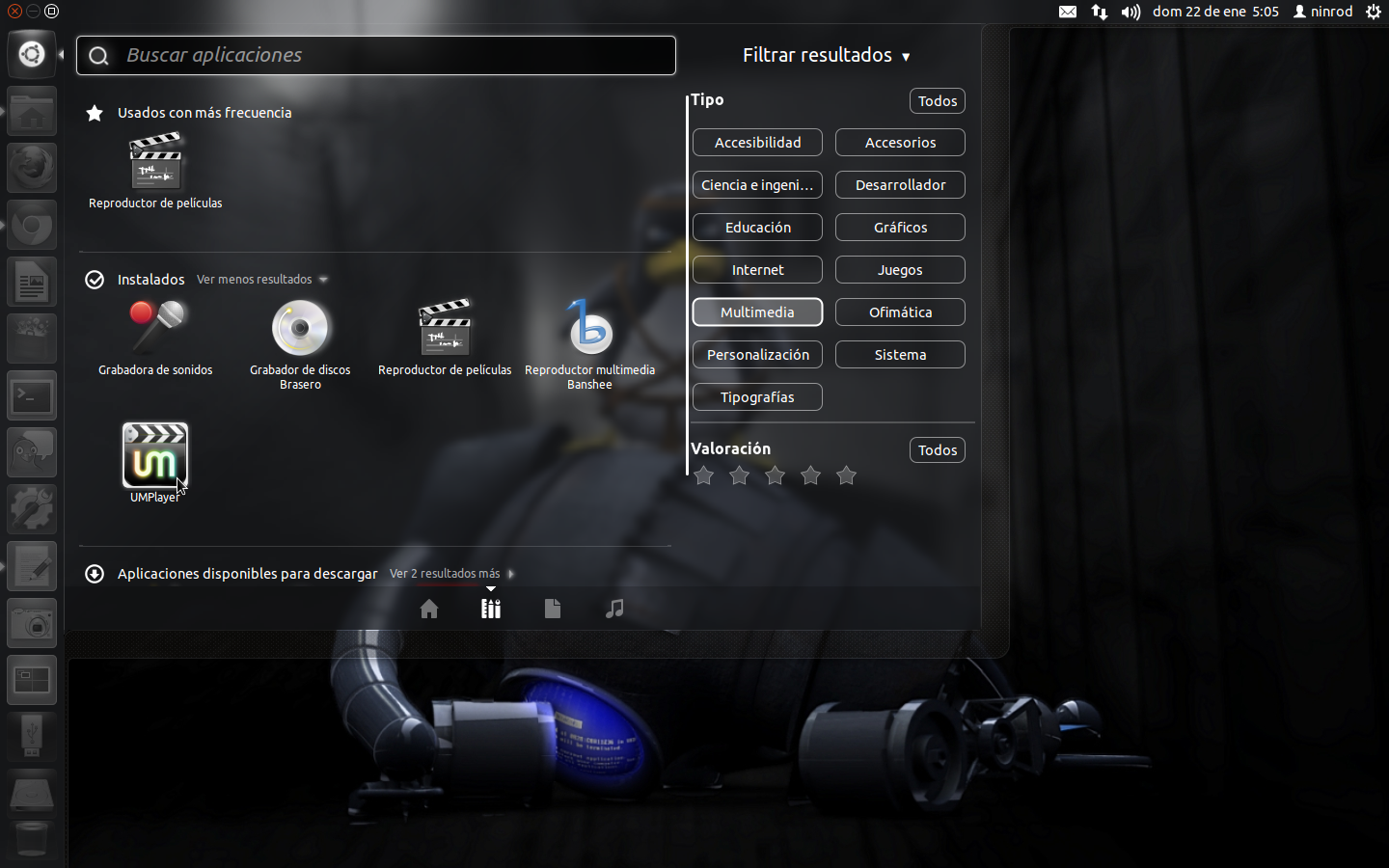The height and width of the screenshot is (868, 1389).
Task: Disable the Multimedia type filter
Action: click(757, 312)
